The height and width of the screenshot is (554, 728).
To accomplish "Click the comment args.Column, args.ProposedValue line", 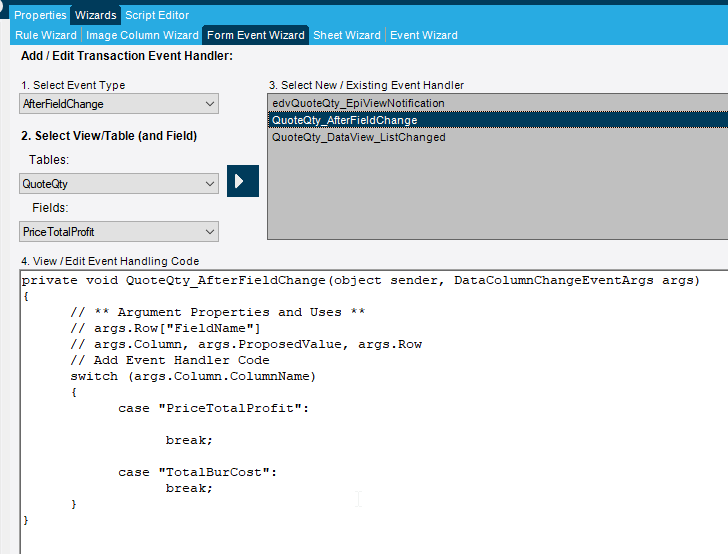I will pos(246,345).
